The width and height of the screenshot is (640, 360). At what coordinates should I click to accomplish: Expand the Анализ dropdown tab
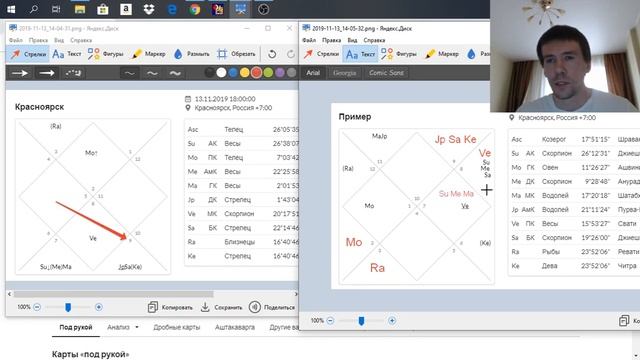122,327
